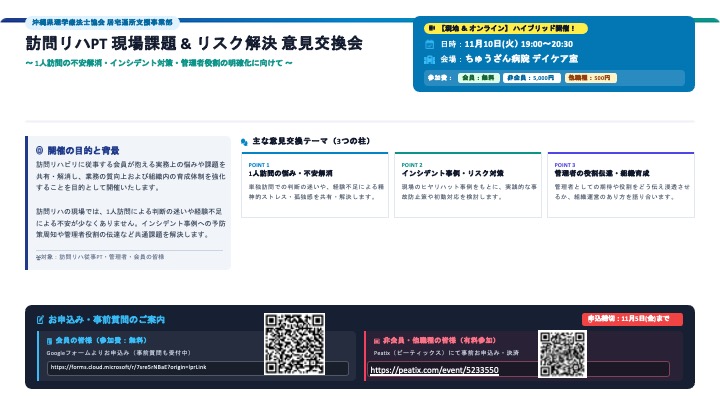Image resolution: width=720 pixels, height=405 pixels.
Task: Select the POINT 2 インシデント事例 card
Action: (468, 185)
